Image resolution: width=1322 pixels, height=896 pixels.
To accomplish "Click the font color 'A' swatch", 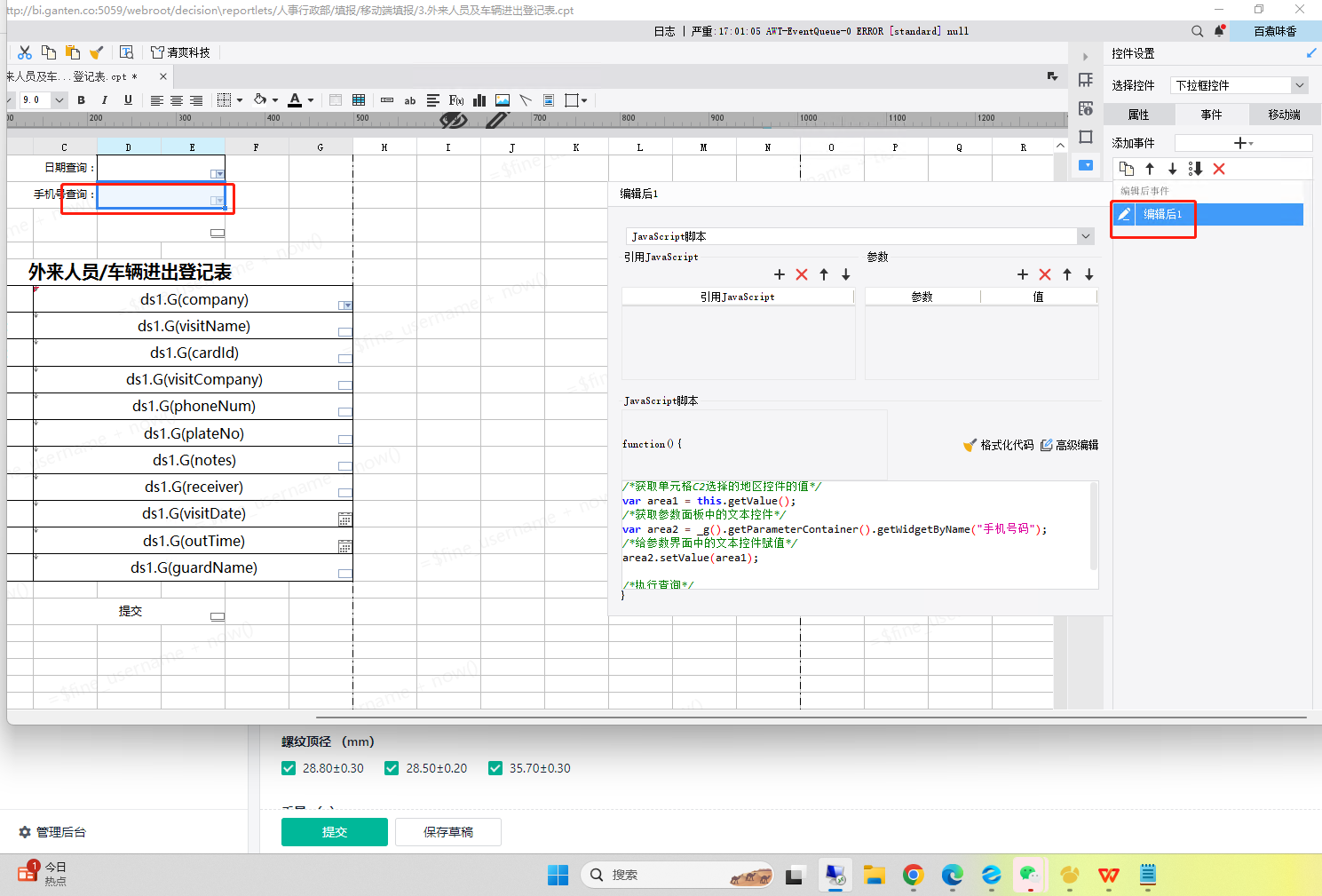I will [295, 100].
